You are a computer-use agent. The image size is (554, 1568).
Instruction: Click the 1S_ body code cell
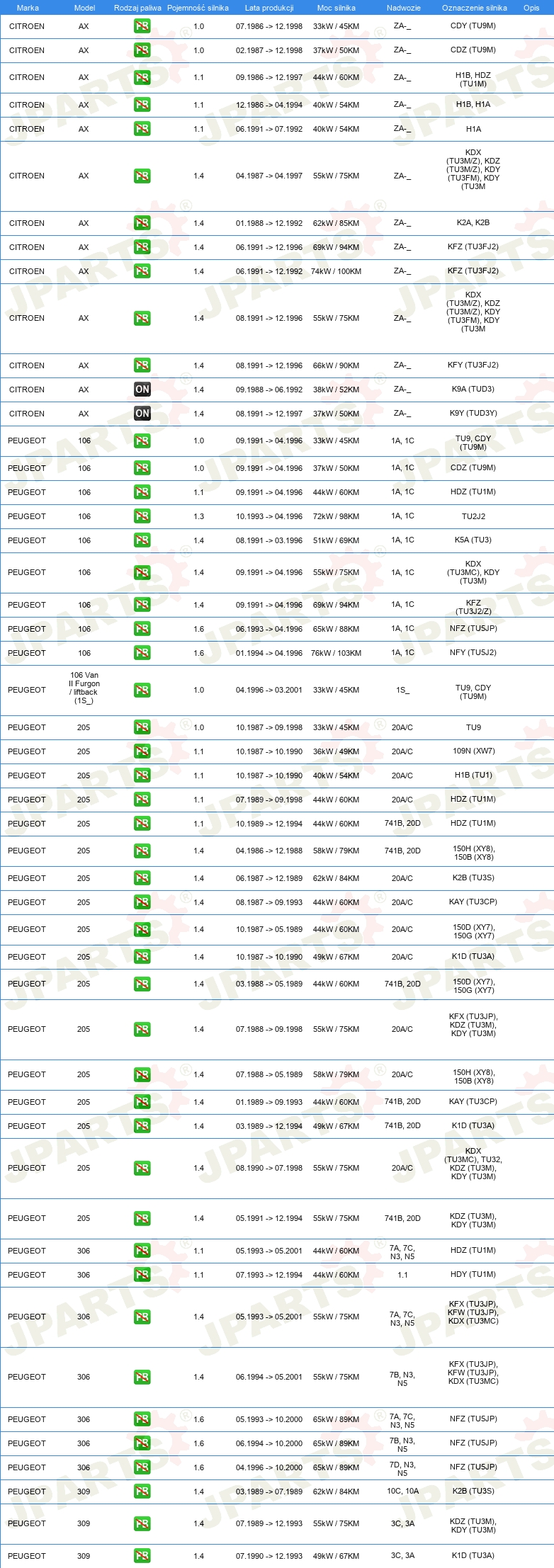click(x=402, y=690)
